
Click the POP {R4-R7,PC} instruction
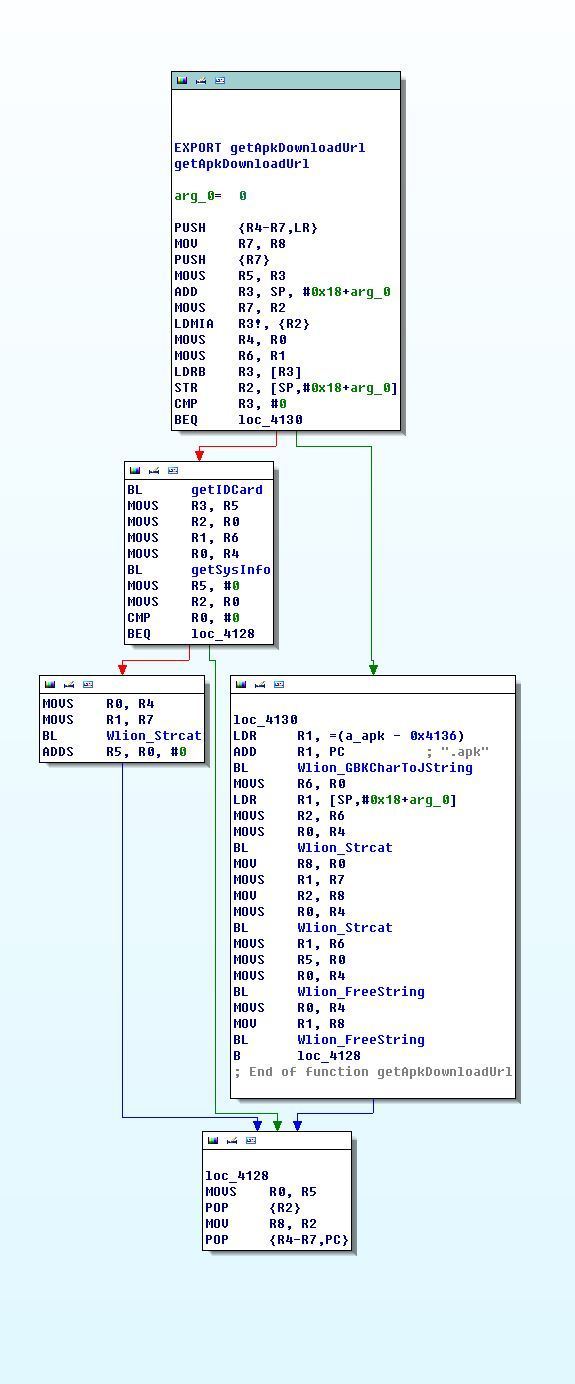tap(277, 1240)
